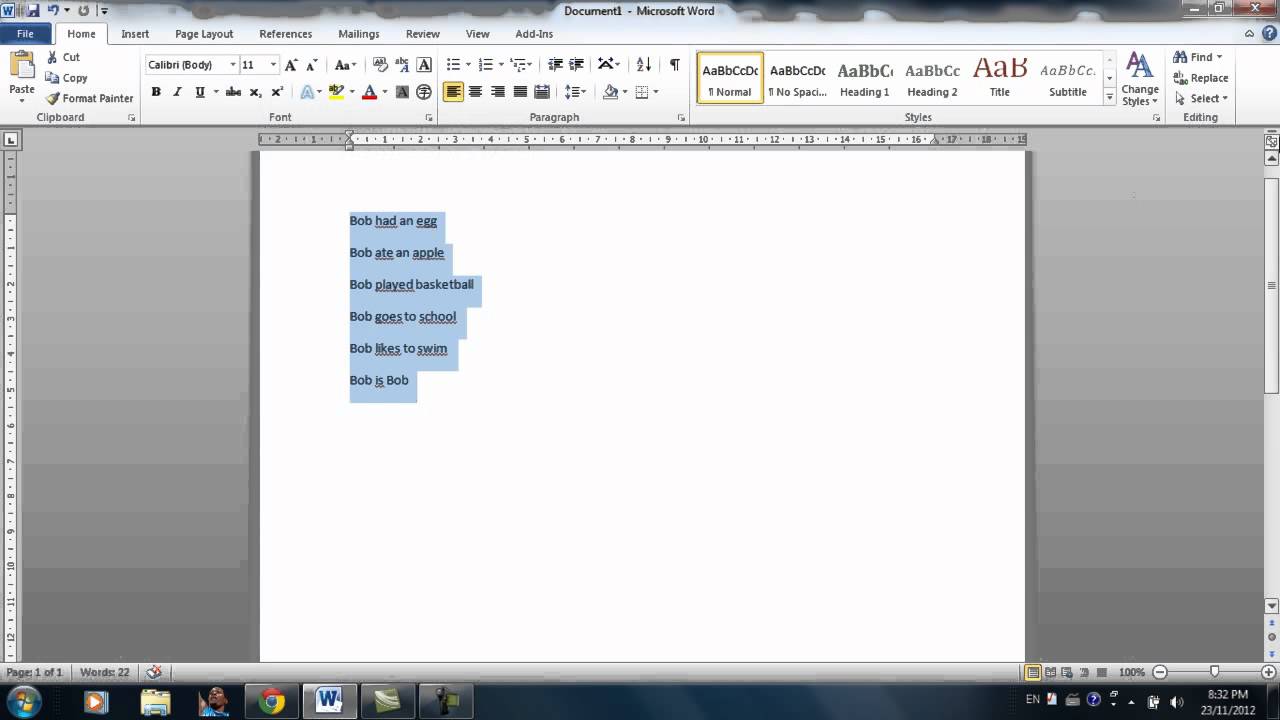Image resolution: width=1280 pixels, height=720 pixels.
Task: Toggle Bold formatting
Action: [156, 92]
